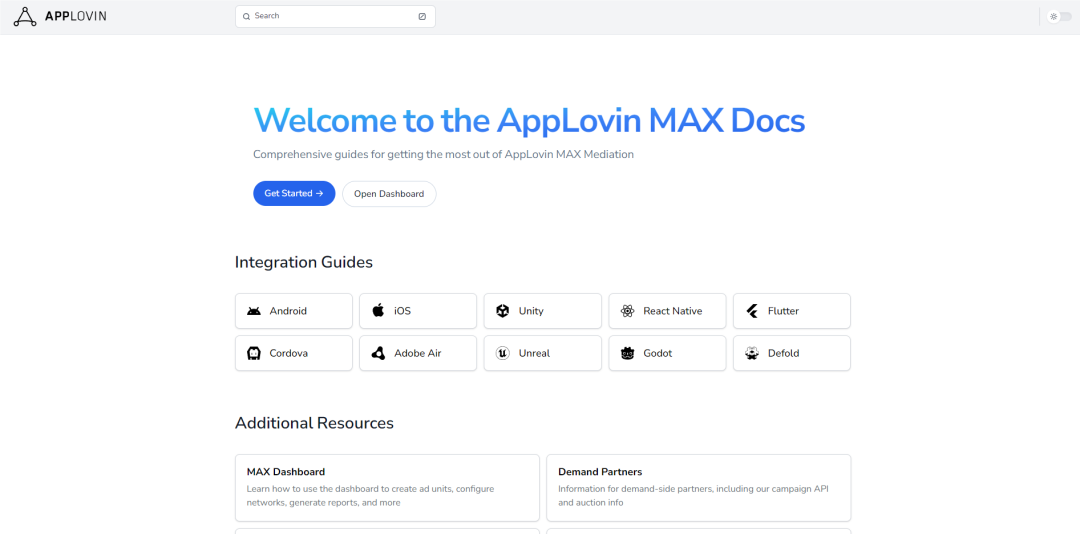Select the Unity integration guide
The height and width of the screenshot is (534, 1080).
[x=543, y=311]
